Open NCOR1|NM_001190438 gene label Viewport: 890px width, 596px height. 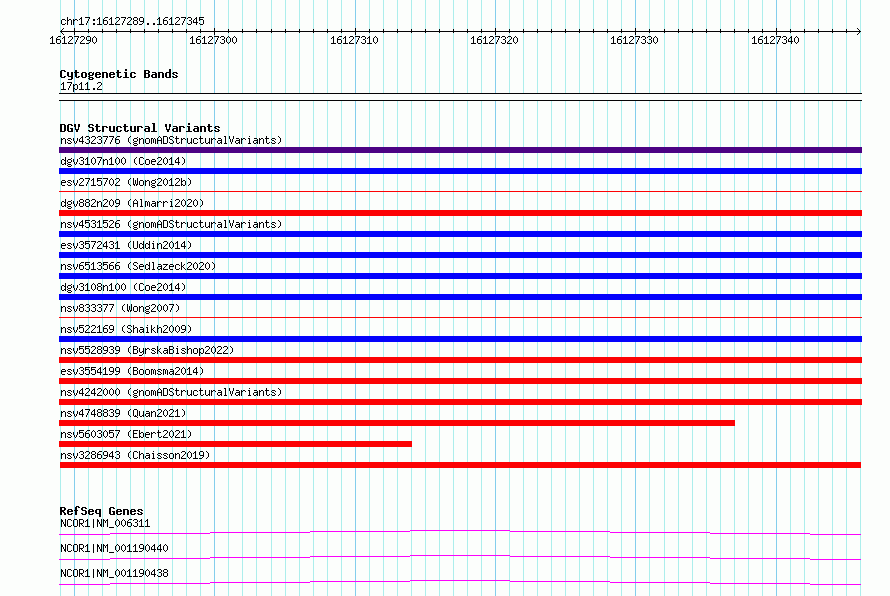point(114,573)
